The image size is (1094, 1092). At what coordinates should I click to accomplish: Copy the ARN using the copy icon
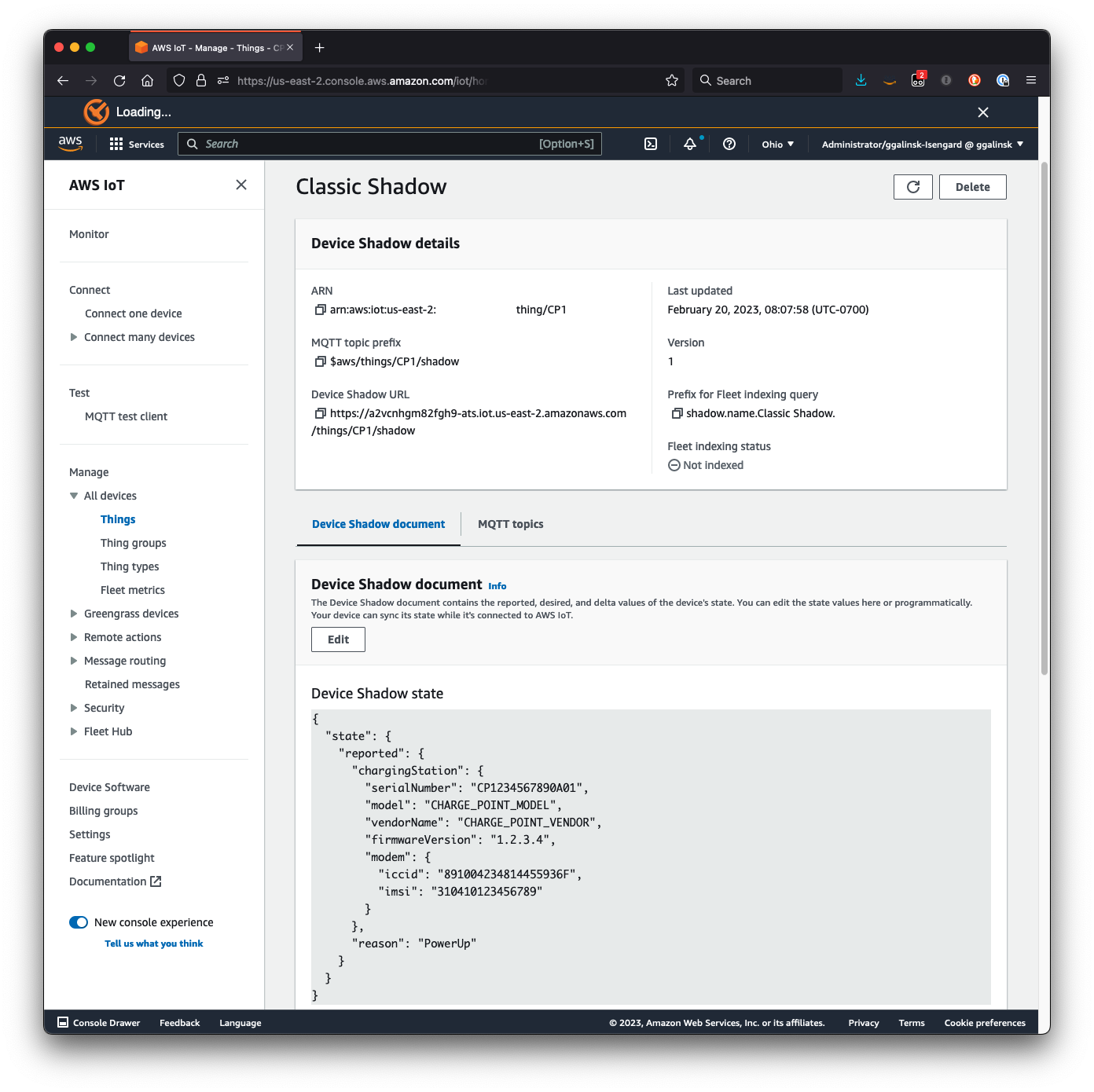pos(319,309)
